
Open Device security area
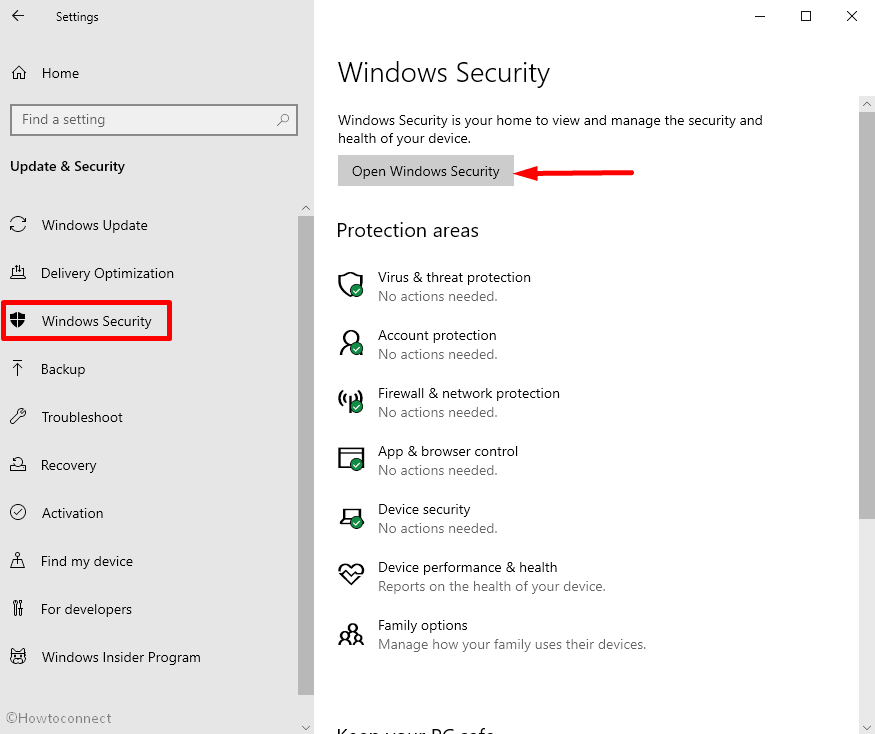424,510
